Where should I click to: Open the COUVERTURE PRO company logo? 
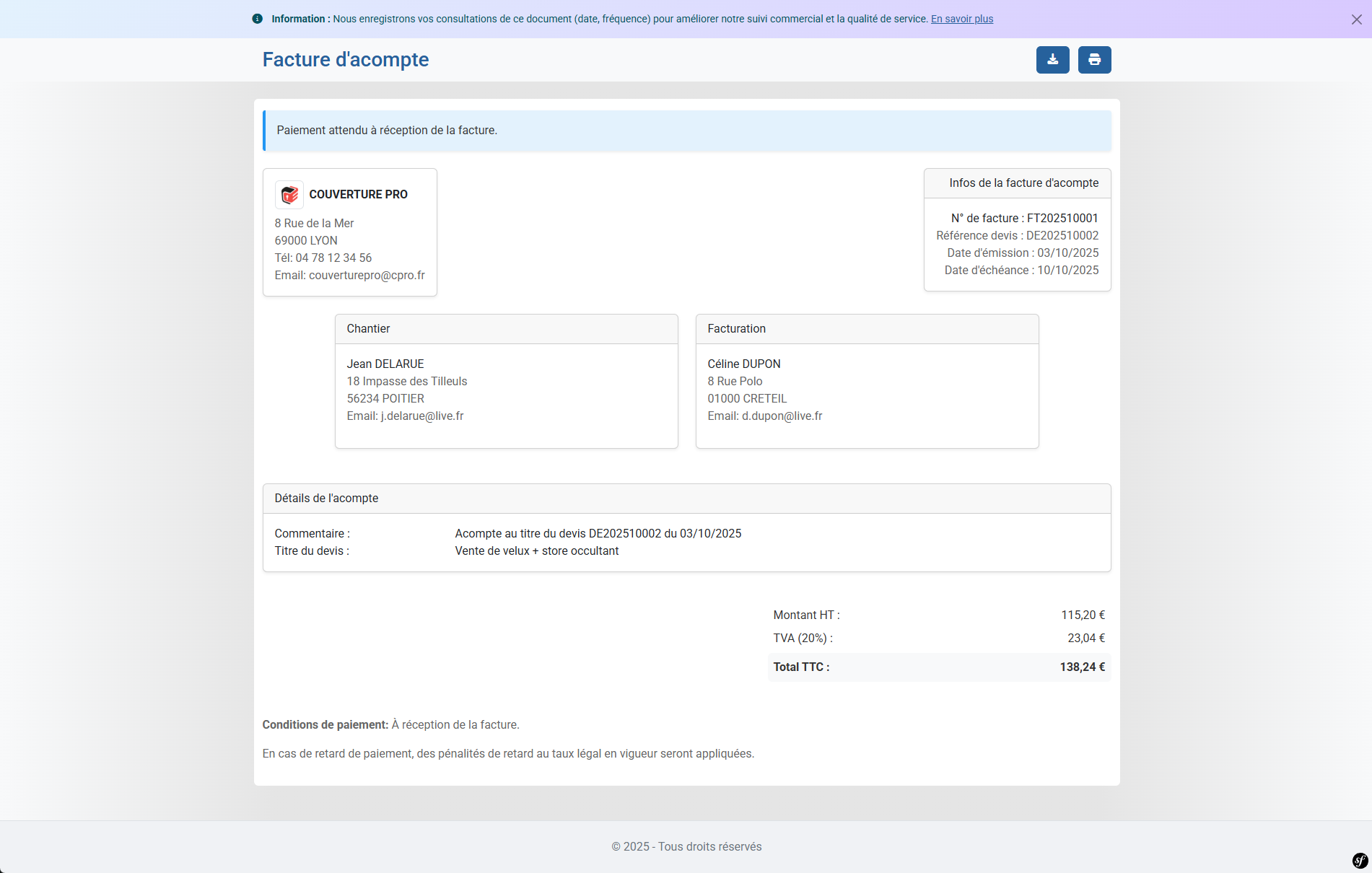[x=289, y=194]
